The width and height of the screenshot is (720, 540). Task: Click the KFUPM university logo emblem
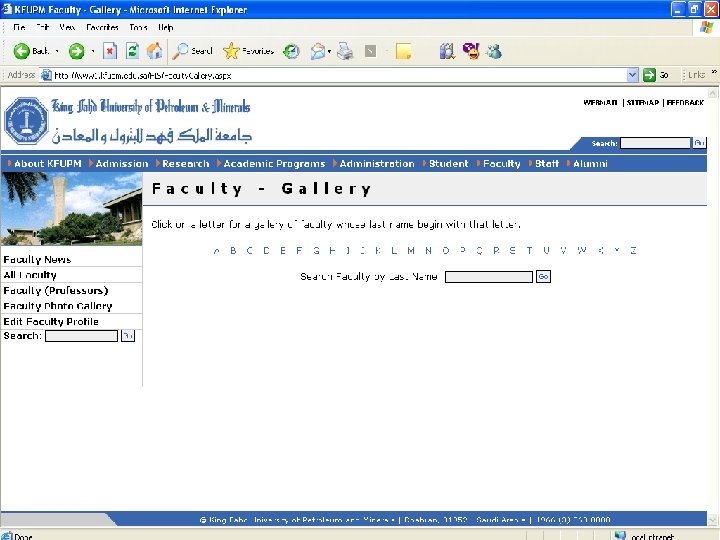click(x=26, y=121)
